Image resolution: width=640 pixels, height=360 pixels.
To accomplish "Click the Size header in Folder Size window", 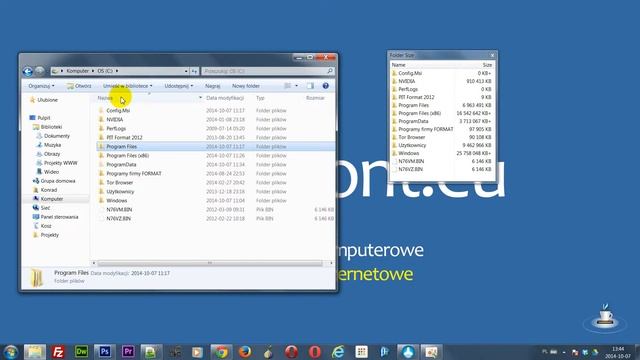I will [487, 65].
